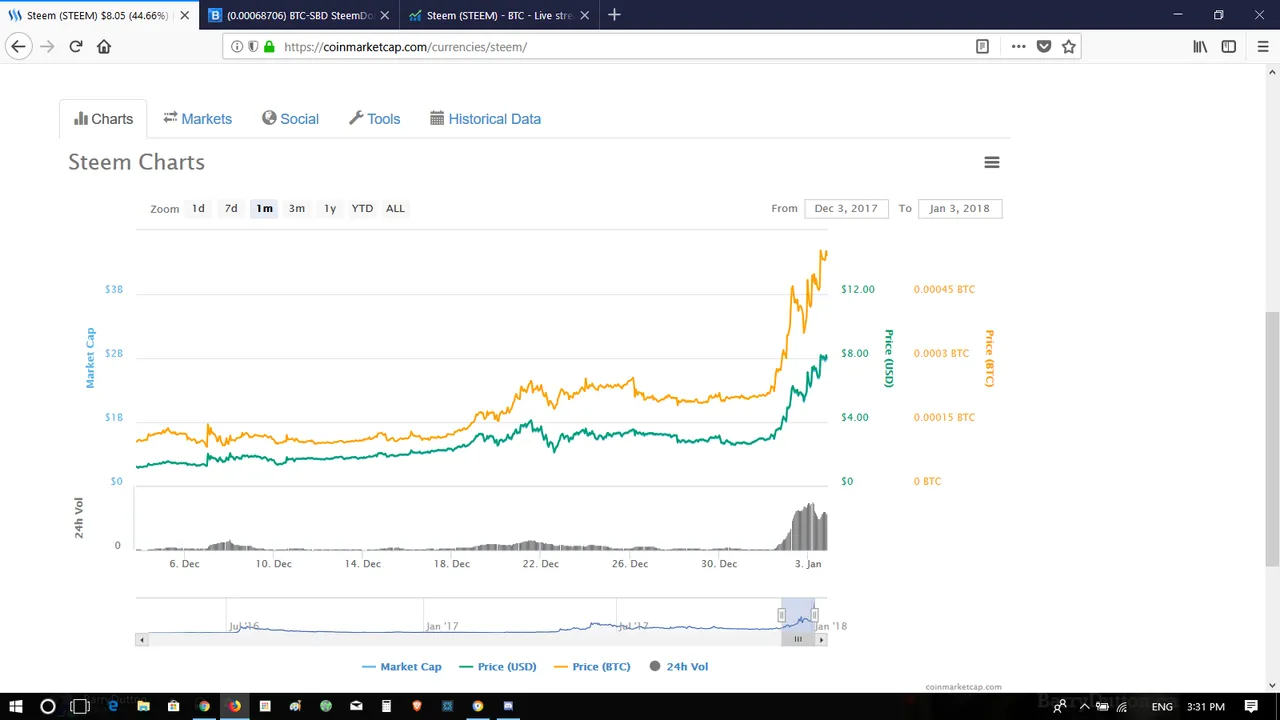Close the BTC-SBD browser tab
Image resolution: width=1280 pixels, height=720 pixels.
pyautogui.click(x=385, y=15)
